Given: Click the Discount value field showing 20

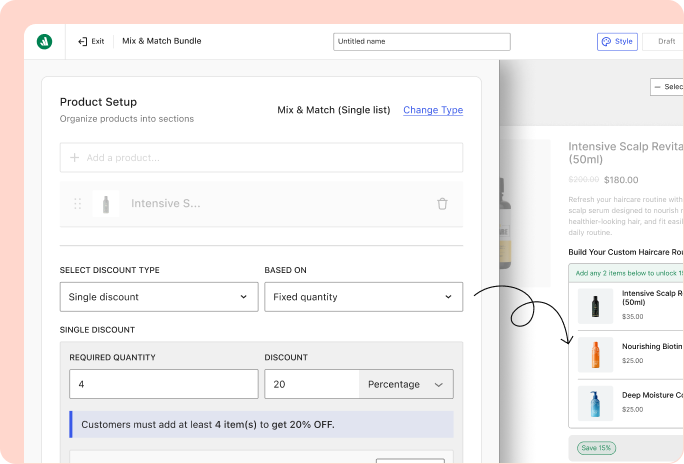Looking at the screenshot, I should click(311, 384).
